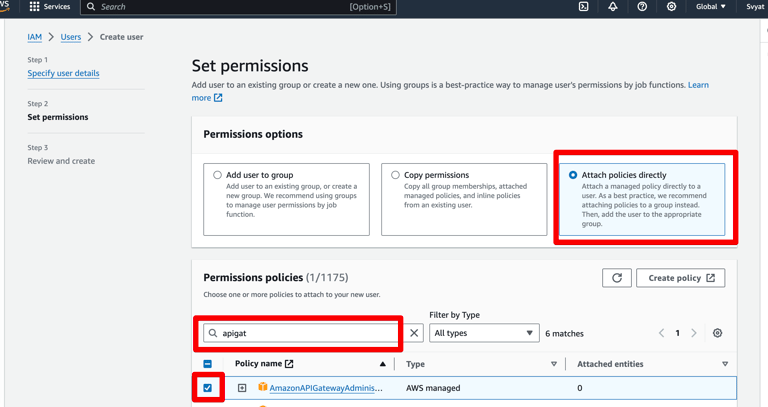
Task: Open the policy table preferences gear icon
Action: pos(717,333)
